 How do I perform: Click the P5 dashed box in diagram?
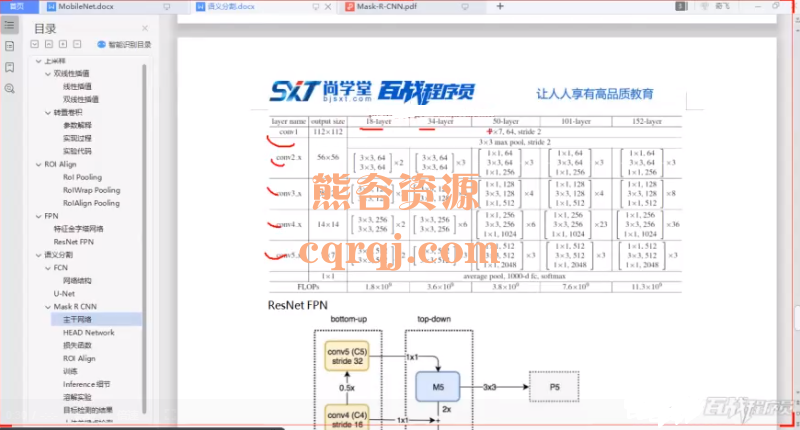[x=554, y=387]
